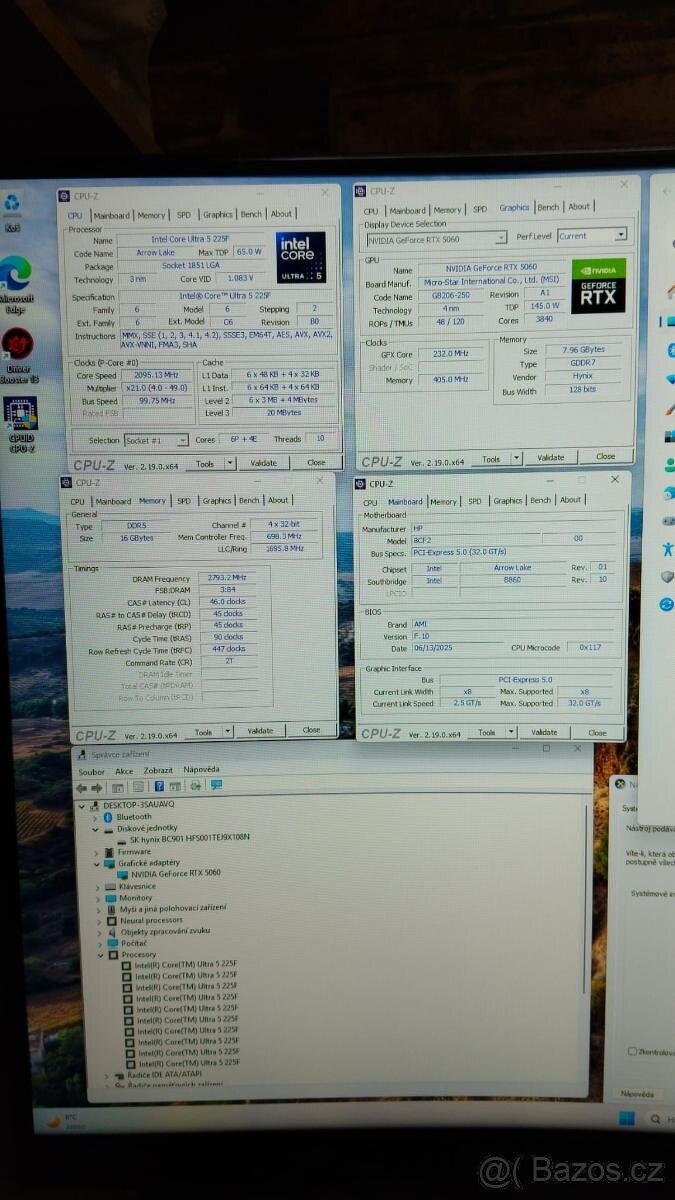This screenshot has height=1200, width=675.
Task: Open the Recycle Bin desktop icon
Action: tap(12, 206)
